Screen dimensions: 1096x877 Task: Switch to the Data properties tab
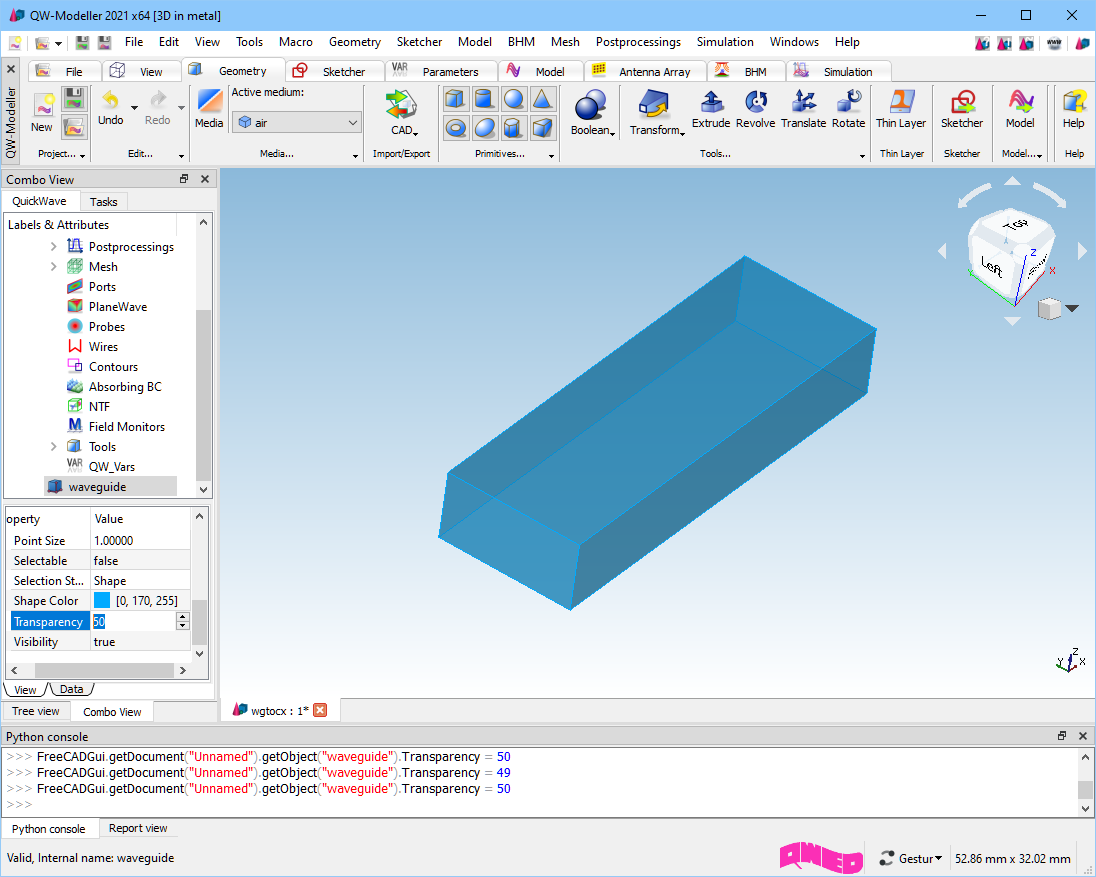click(x=71, y=689)
